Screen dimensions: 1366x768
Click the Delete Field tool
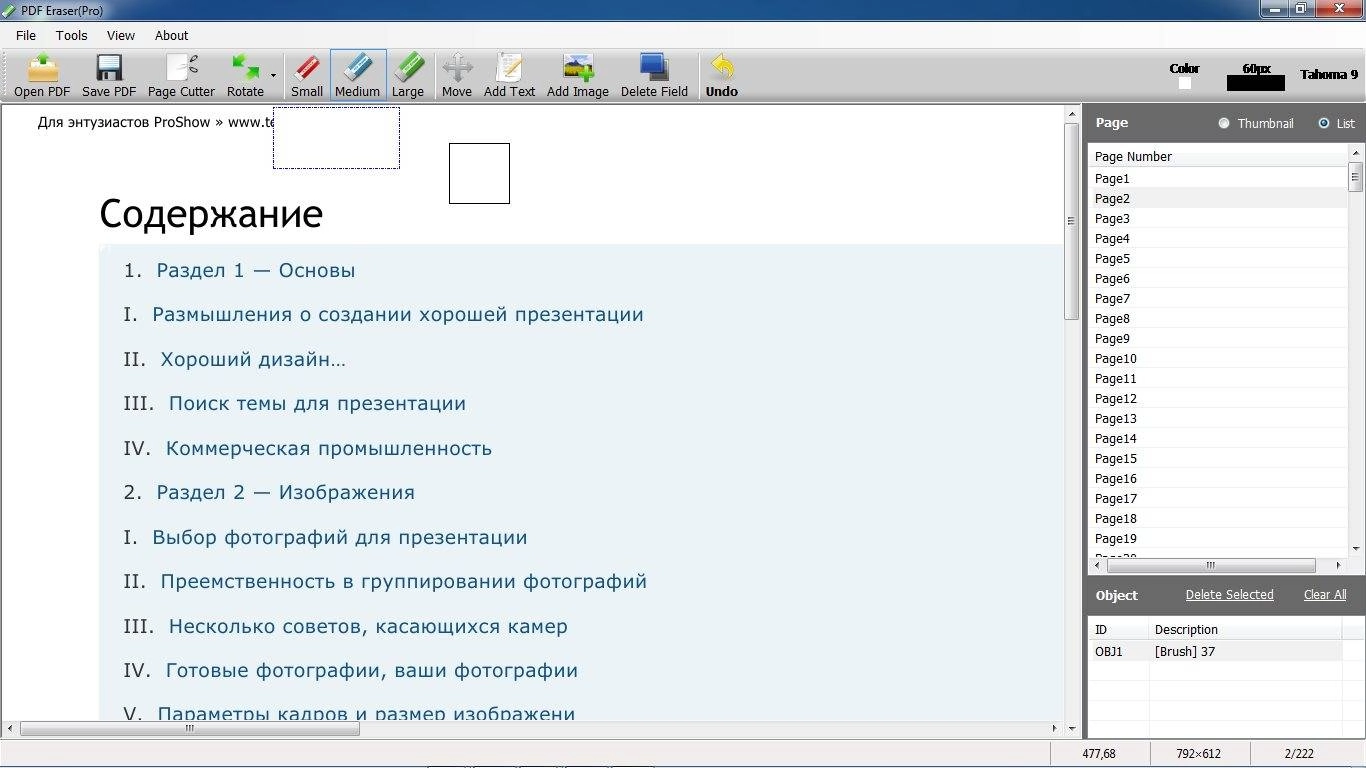coord(654,76)
